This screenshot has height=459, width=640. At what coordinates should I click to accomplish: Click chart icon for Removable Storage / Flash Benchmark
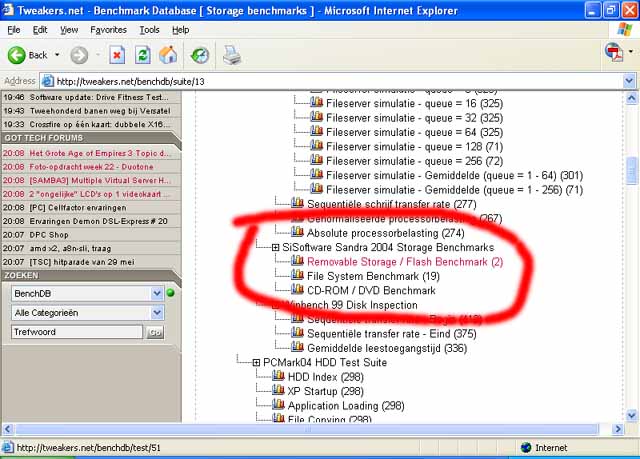click(x=297, y=260)
